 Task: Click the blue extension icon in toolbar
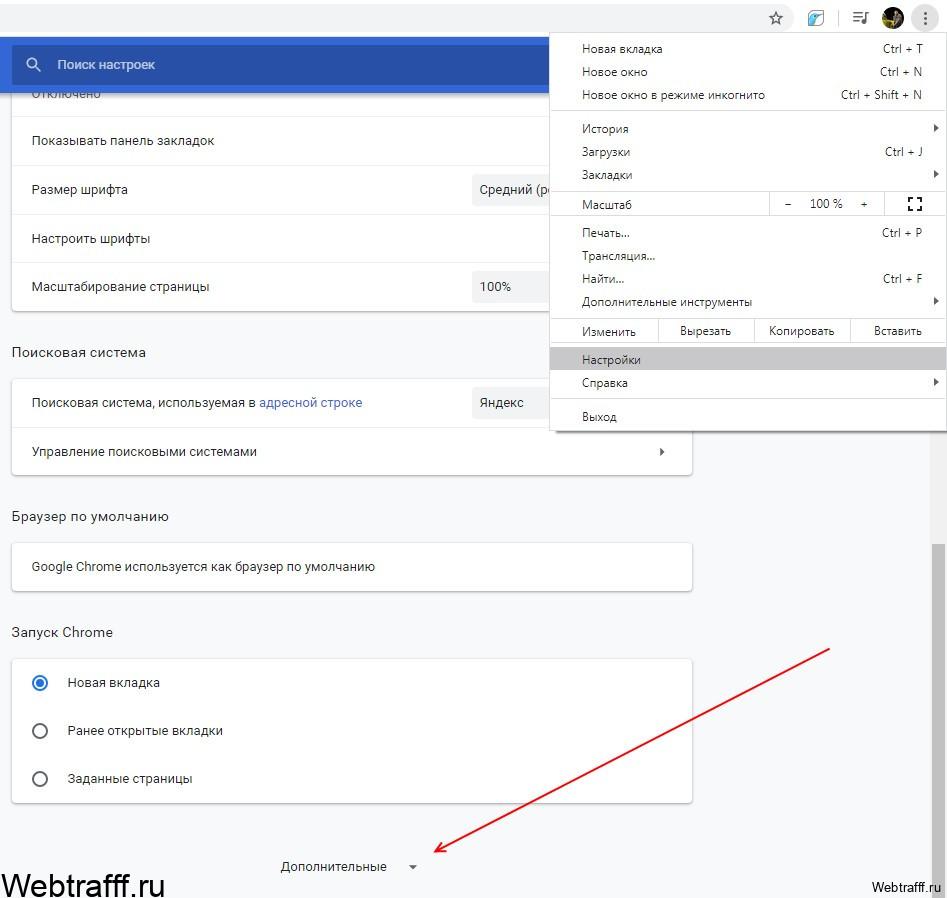point(816,18)
